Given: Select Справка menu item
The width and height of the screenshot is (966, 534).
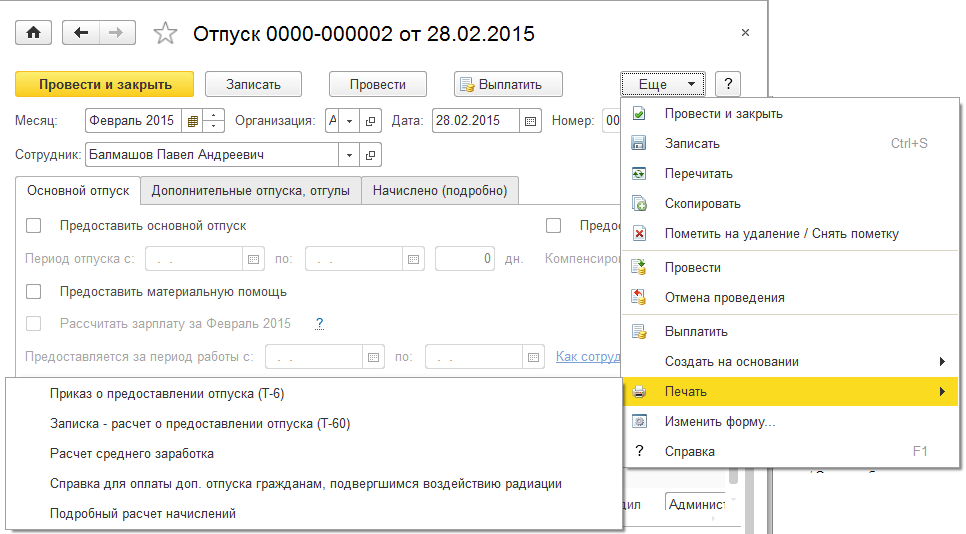Looking at the screenshot, I should [790, 451].
